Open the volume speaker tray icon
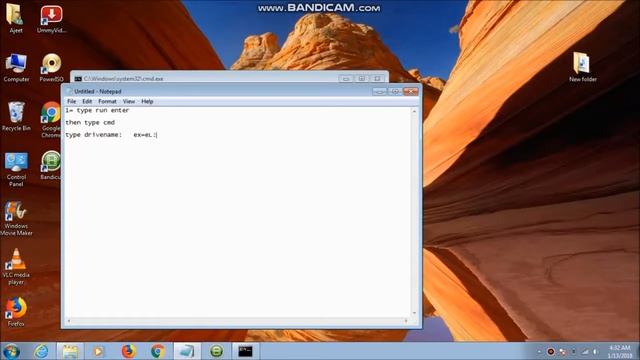640x360 pixels. click(596, 352)
